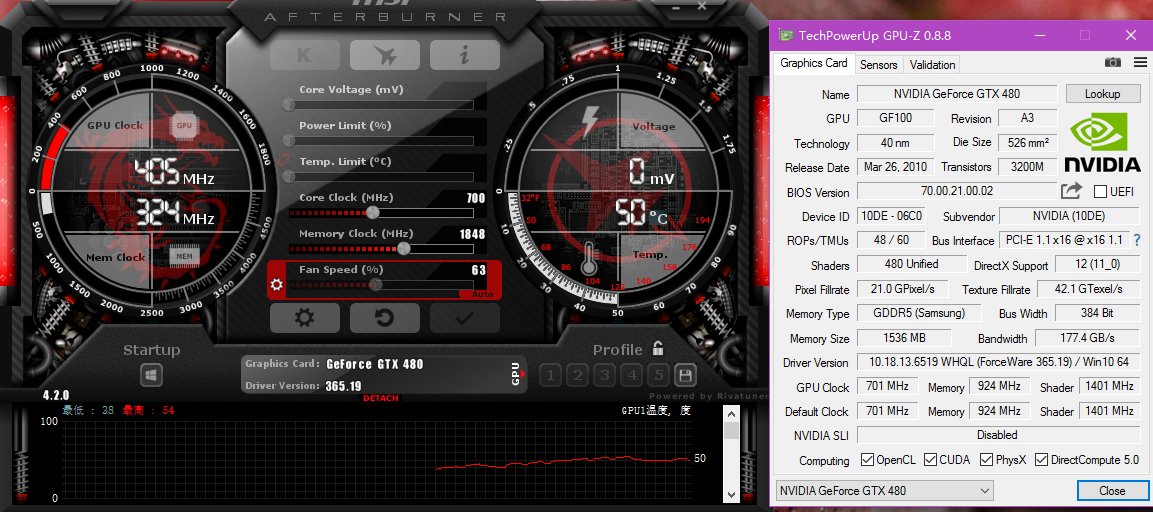Switch to the Graphics Card tab
The width and height of the screenshot is (1153, 512).
coord(814,64)
